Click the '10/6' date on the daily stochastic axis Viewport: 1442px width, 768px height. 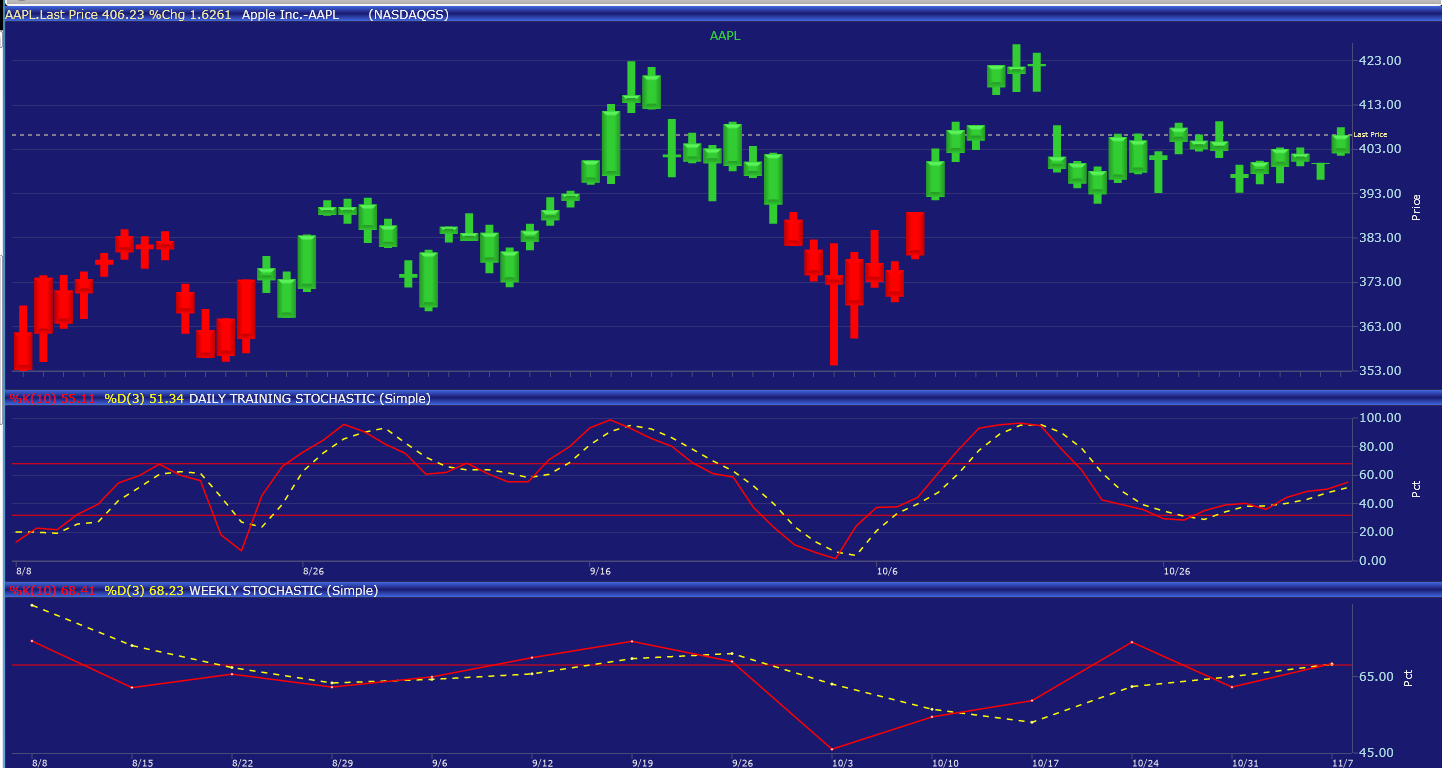click(x=887, y=571)
